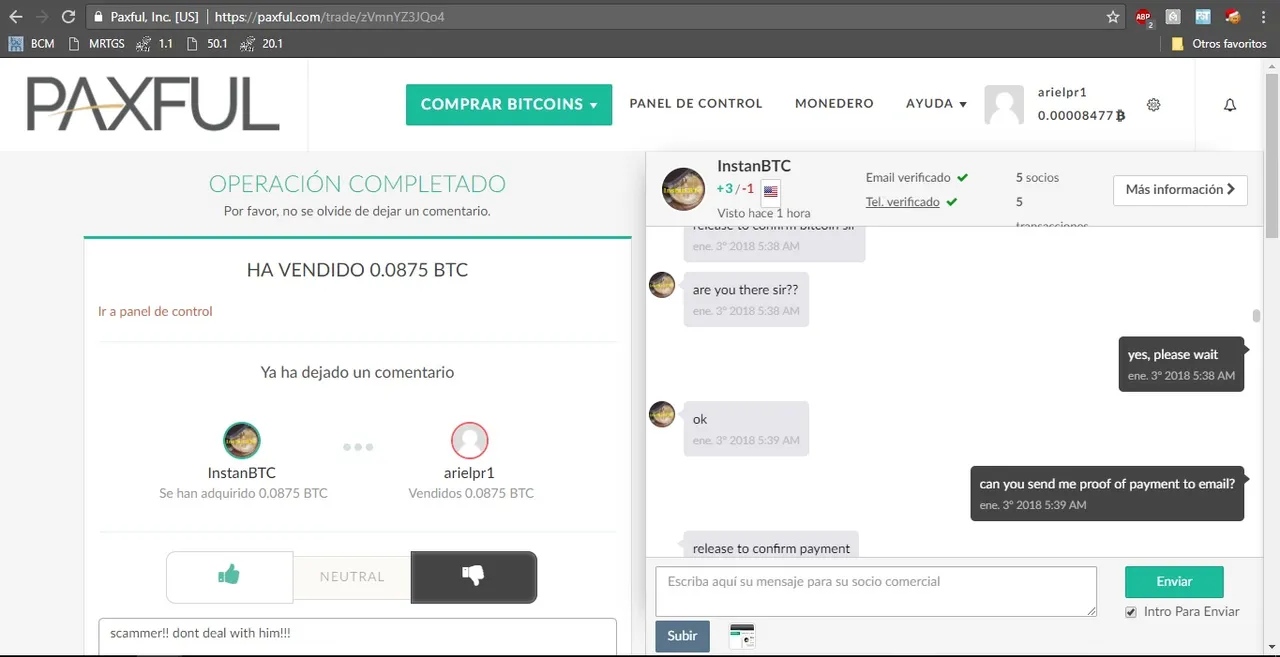
Task: Click the Subir upload button
Action: click(x=682, y=636)
